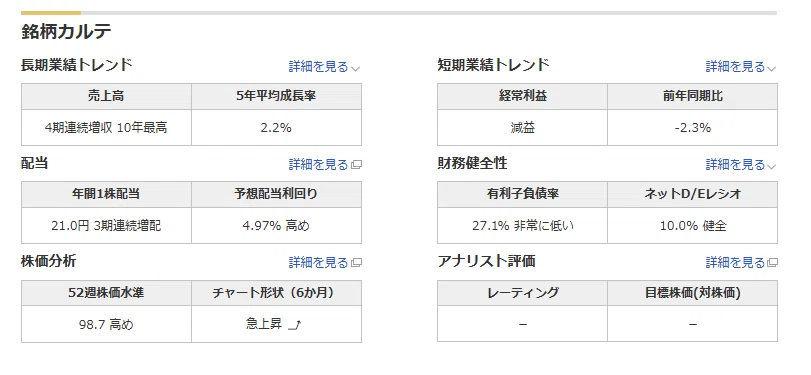Click the 銘柄カルテ heading

point(66,32)
